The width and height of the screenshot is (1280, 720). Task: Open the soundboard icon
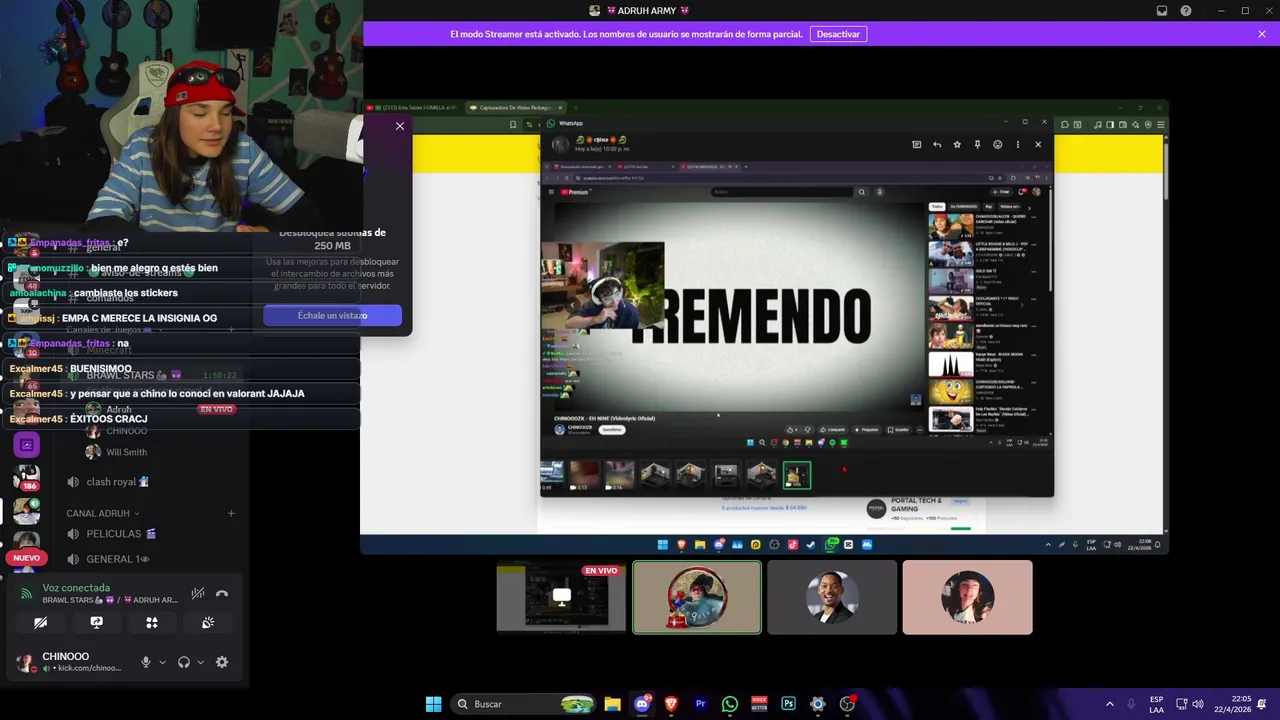coord(208,622)
